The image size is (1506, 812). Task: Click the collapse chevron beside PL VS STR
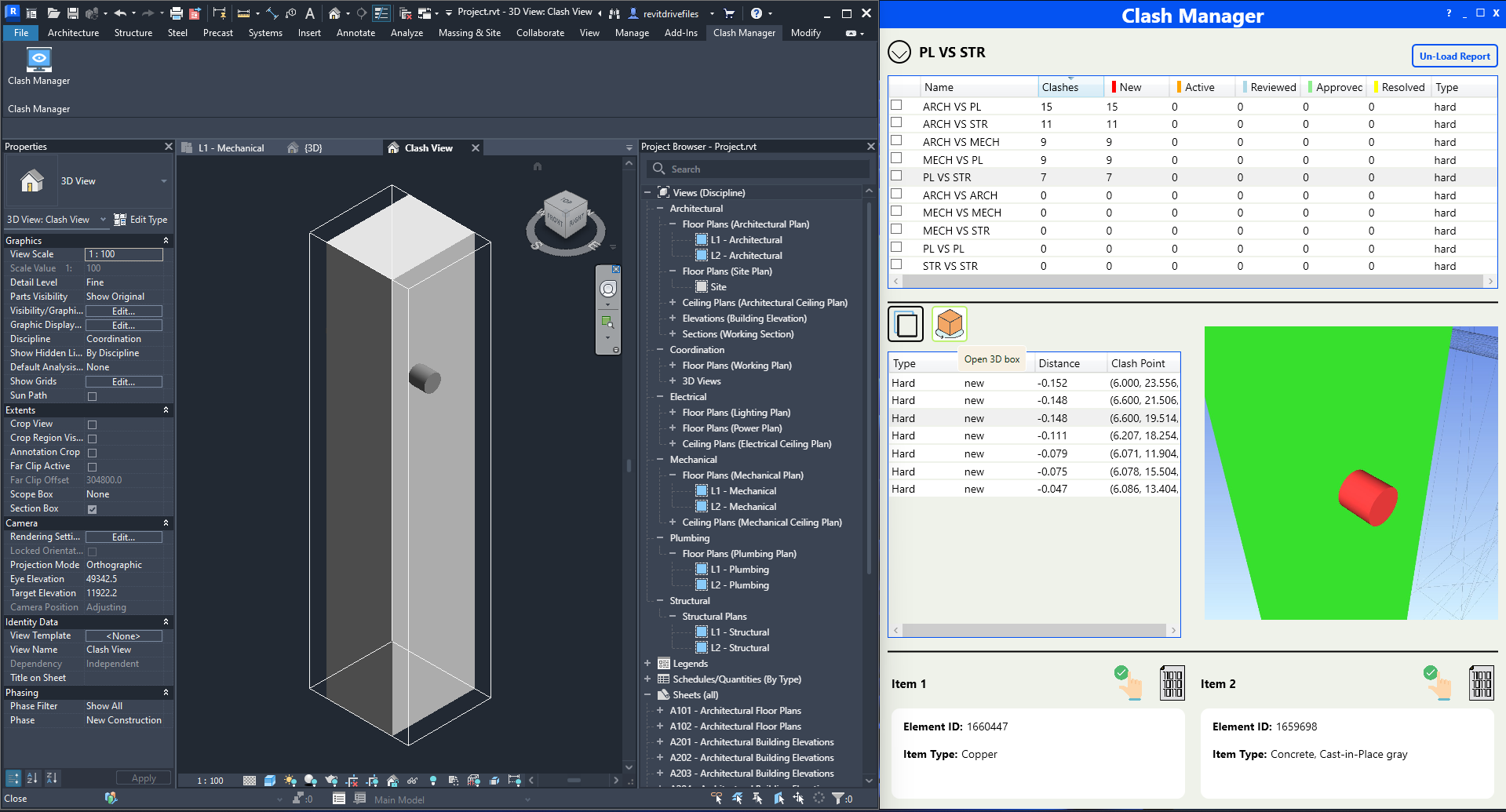899,53
